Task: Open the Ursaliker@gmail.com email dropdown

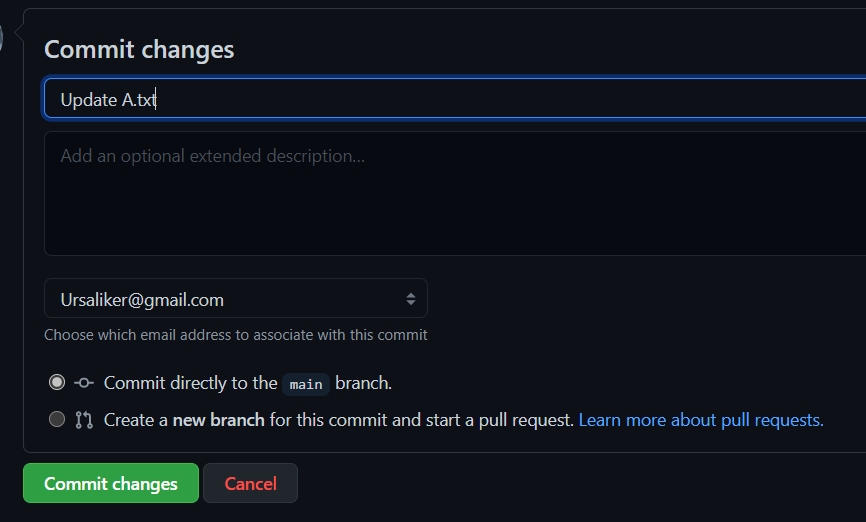Action: tap(235, 299)
